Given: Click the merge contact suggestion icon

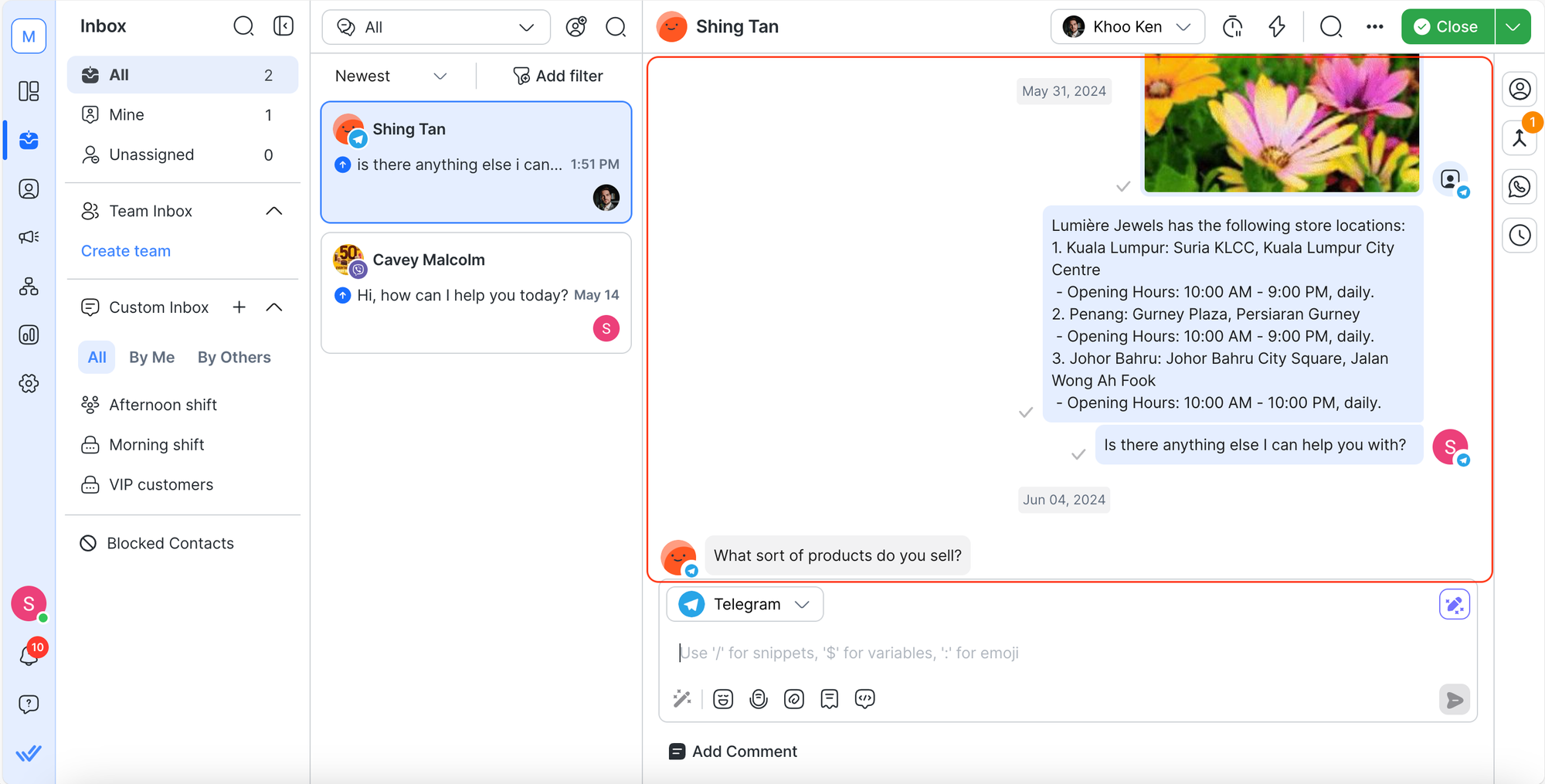Looking at the screenshot, I should (1520, 138).
